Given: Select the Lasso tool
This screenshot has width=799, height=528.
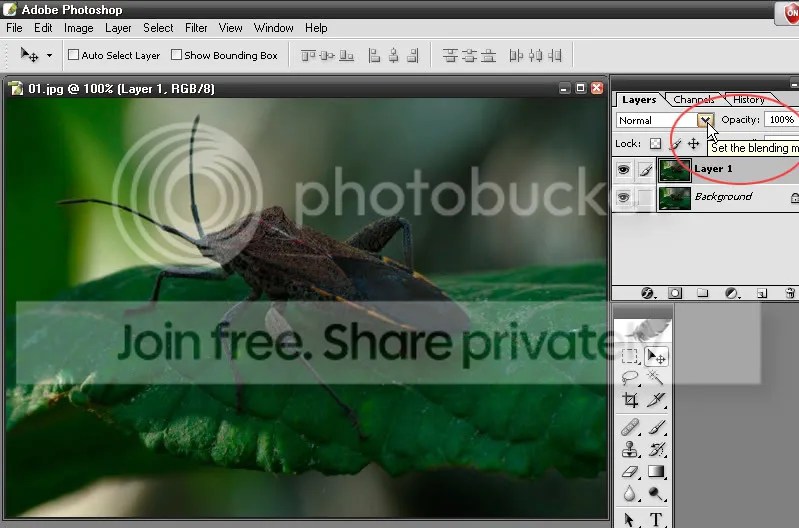Looking at the screenshot, I should coord(630,378).
